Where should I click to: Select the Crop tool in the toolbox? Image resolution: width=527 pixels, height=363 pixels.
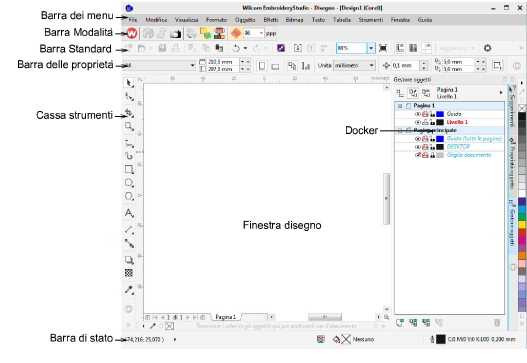tap(129, 113)
